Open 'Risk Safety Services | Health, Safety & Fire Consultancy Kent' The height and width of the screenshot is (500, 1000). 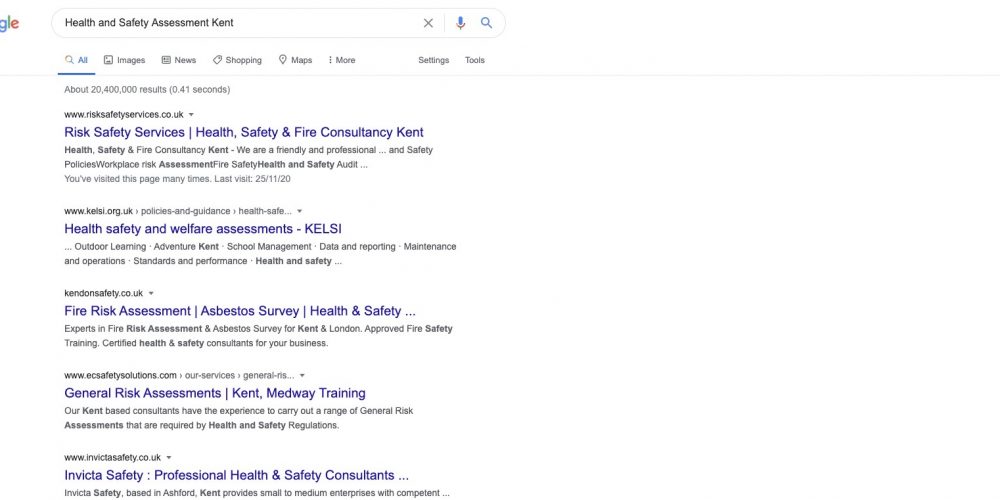(244, 132)
